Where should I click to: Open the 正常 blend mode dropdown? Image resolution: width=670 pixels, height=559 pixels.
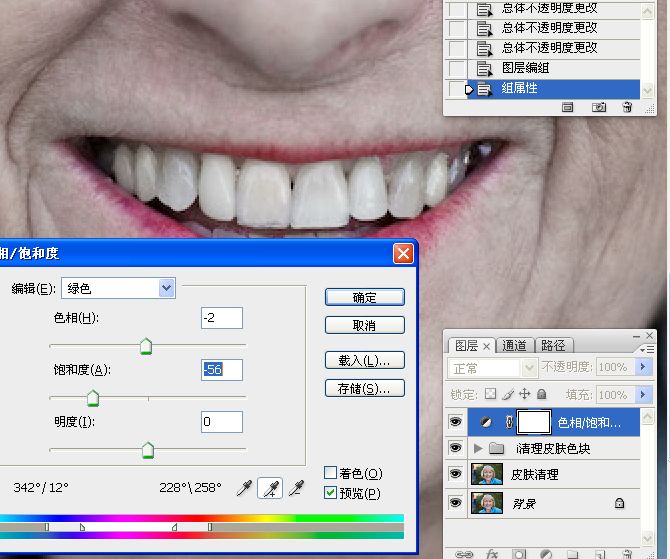pyautogui.click(x=529, y=368)
